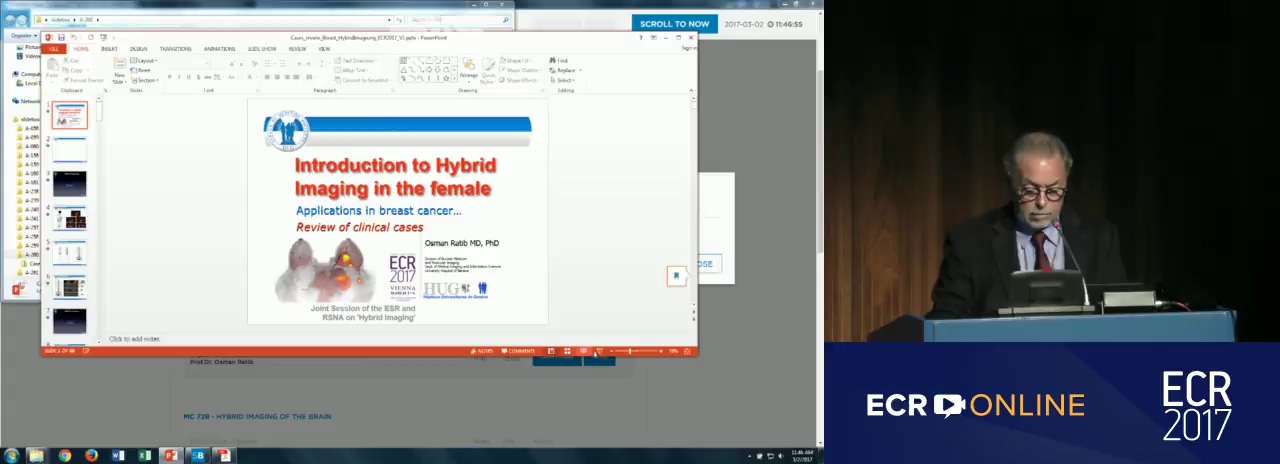1280x464 pixels.
Task: Switch to Normal view in status bar
Action: 551,351
